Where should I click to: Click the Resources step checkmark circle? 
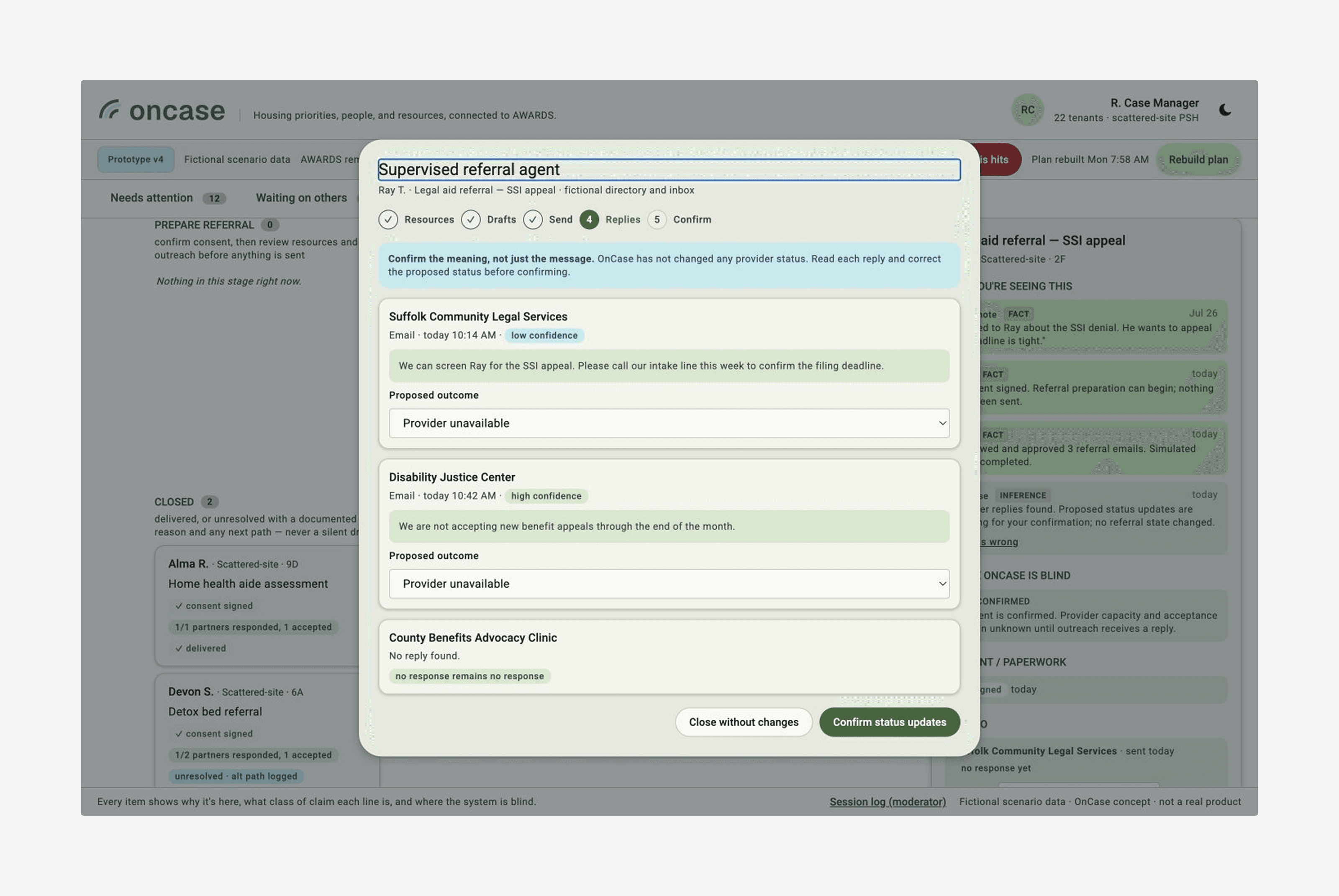[388, 220]
